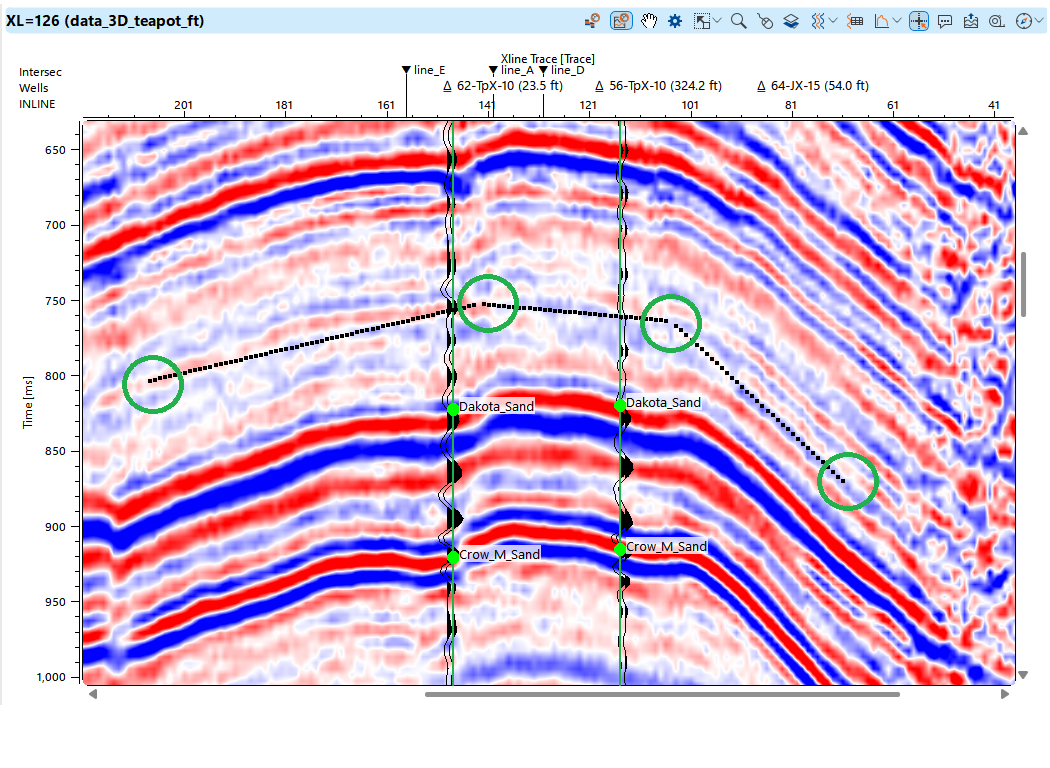1050x768 pixels.
Task: Select the probe picker icon on the toolbar
Action: pyautogui.click(x=593, y=20)
